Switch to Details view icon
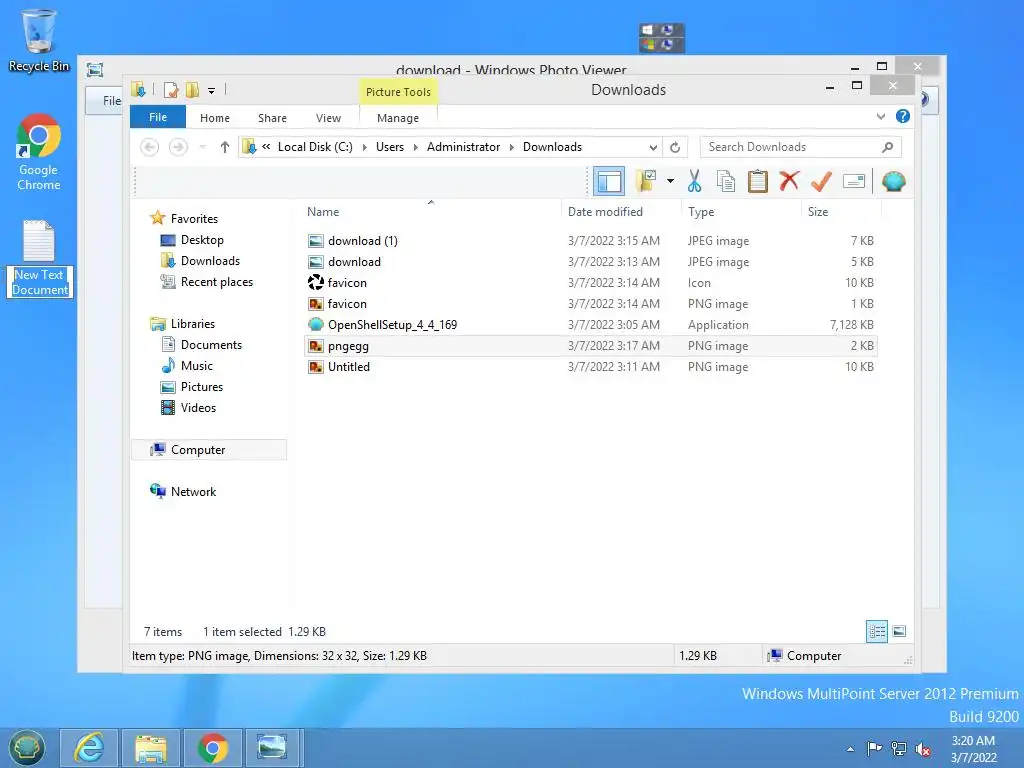Screen dimensions: 1024x768 (877, 631)
